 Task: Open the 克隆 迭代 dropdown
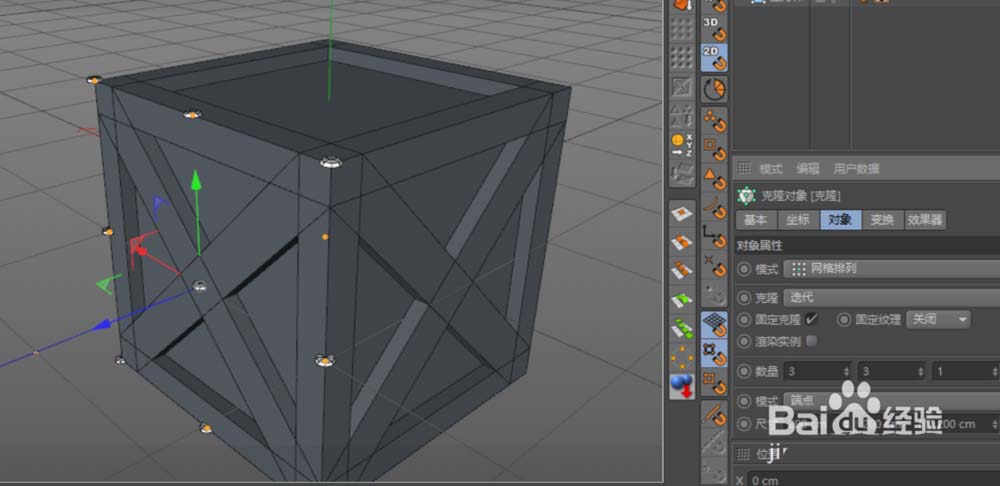892,297
